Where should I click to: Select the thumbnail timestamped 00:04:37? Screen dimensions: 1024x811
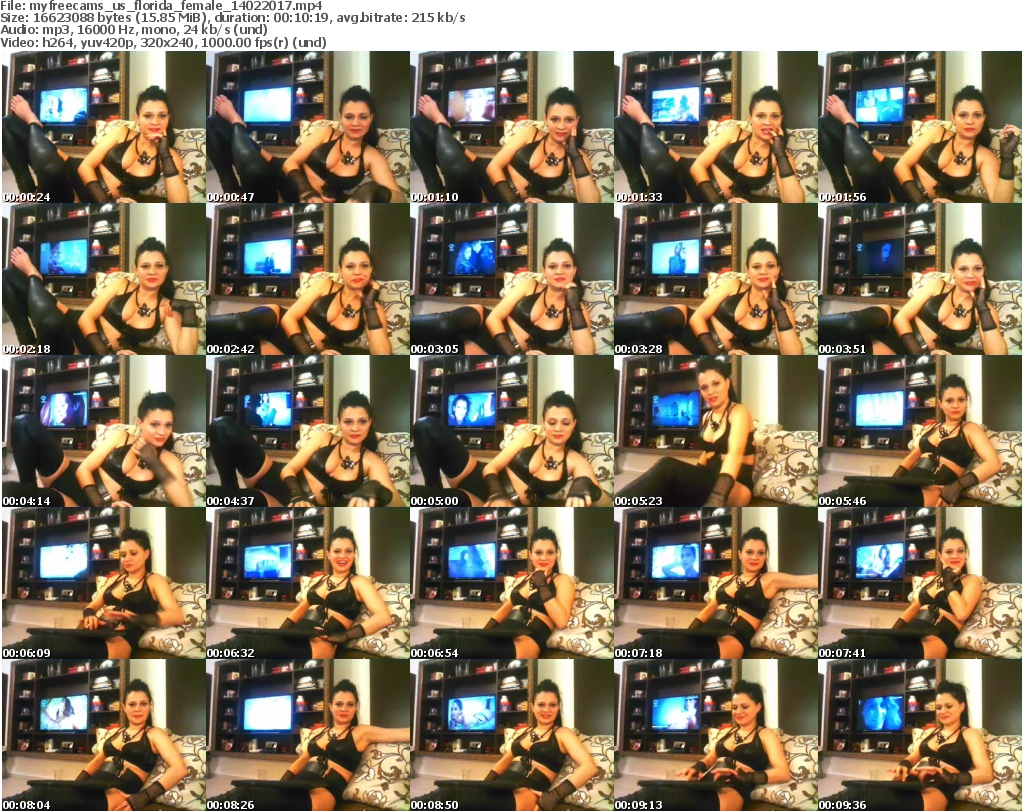click(308, 432)
